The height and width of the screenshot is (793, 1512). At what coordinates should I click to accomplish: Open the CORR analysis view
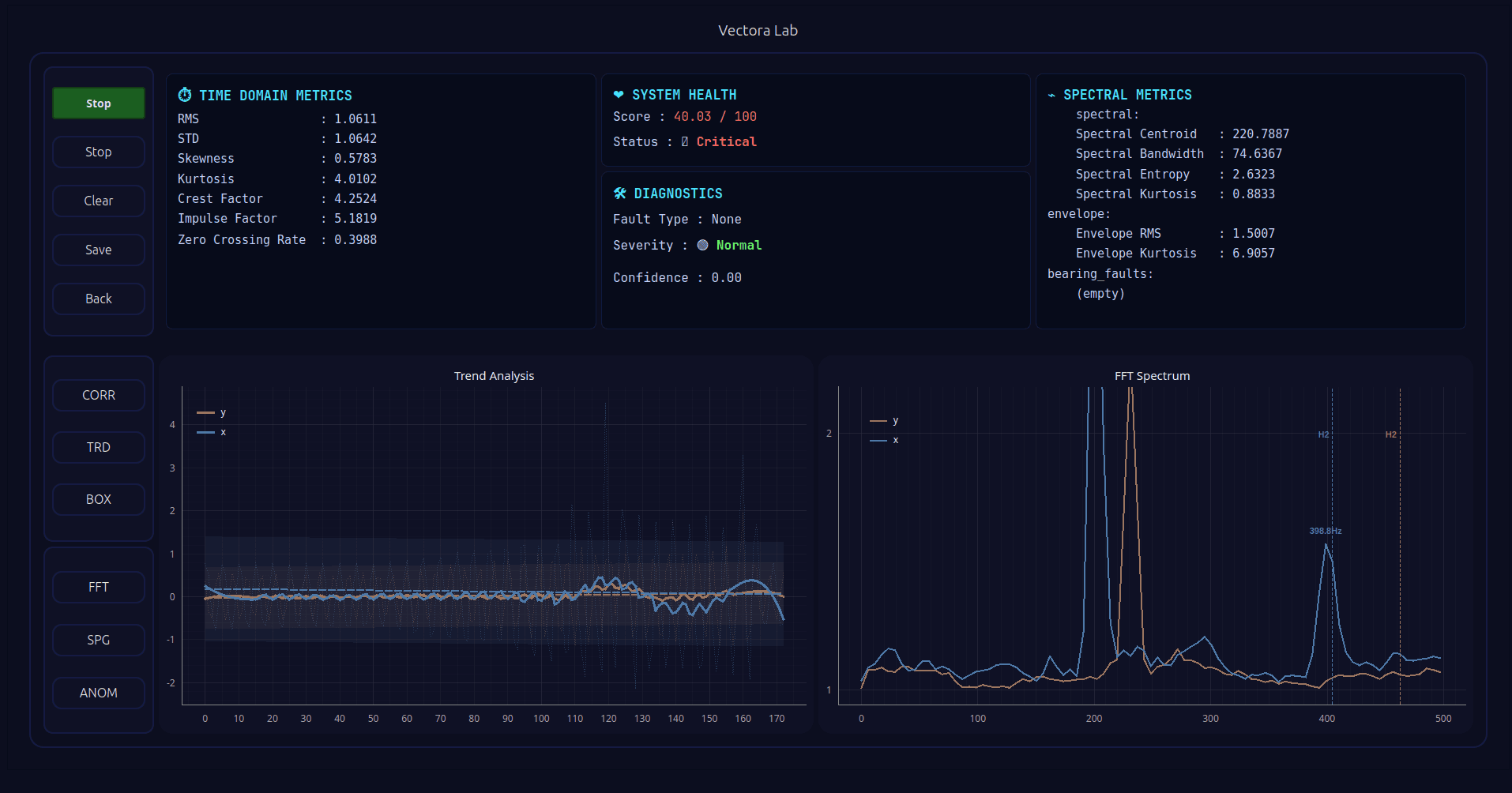(99, 395)
